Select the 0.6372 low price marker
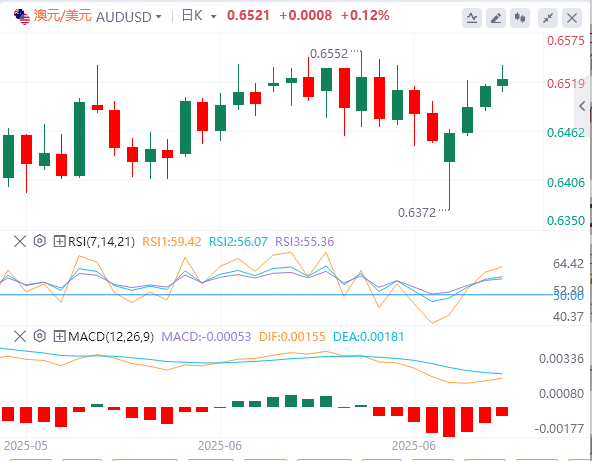Image resolution: width=592 pixels, height=461 pixels. [x=417, y=213]
